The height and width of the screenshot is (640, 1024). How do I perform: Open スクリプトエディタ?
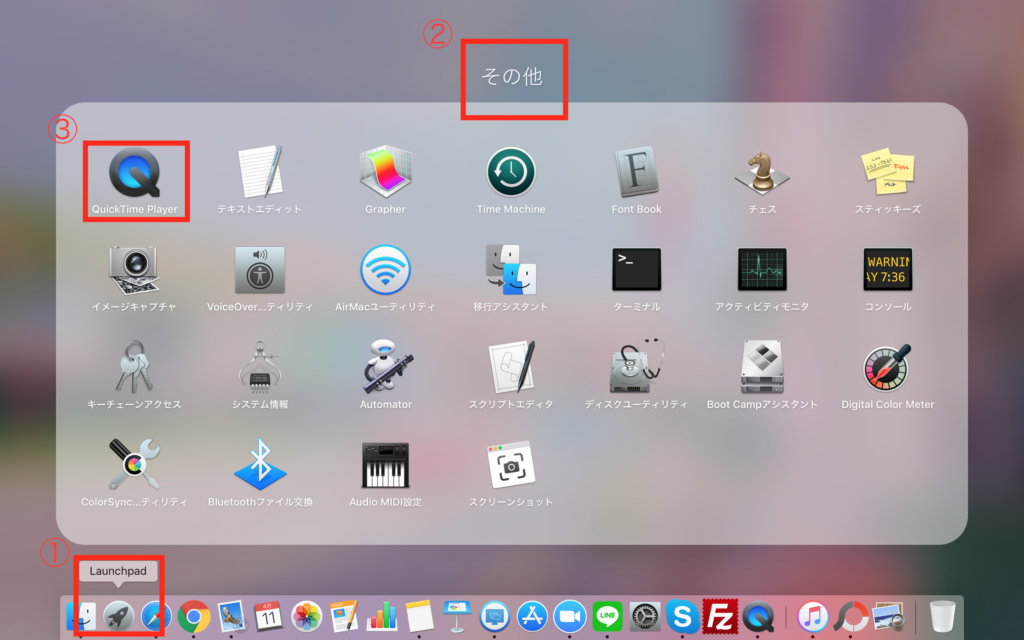[x=511, y=367]
